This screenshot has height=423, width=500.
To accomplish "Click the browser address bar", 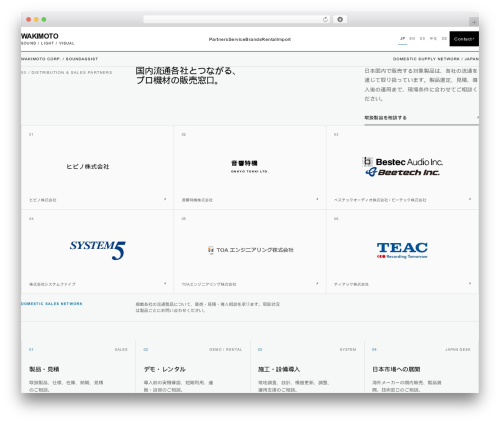I will point(237,19).
